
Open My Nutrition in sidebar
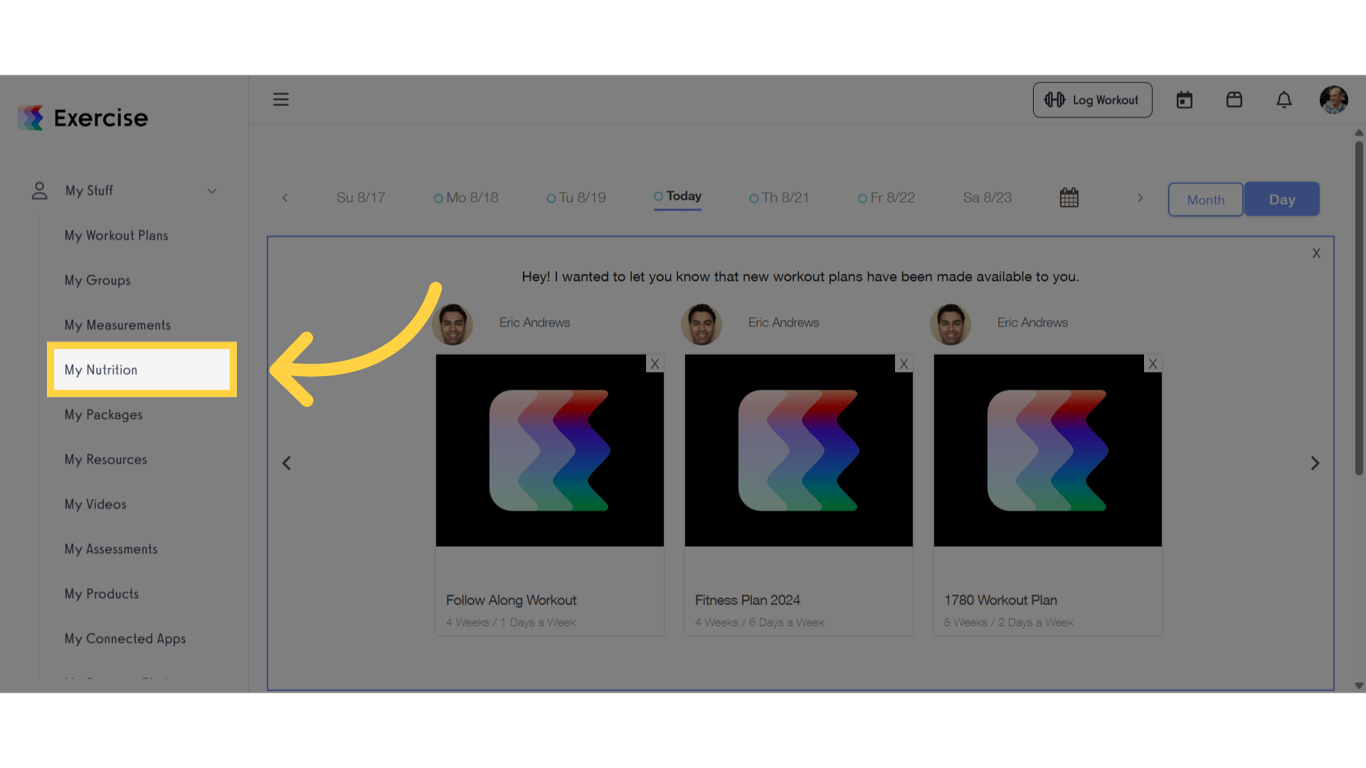coord(142,370)
